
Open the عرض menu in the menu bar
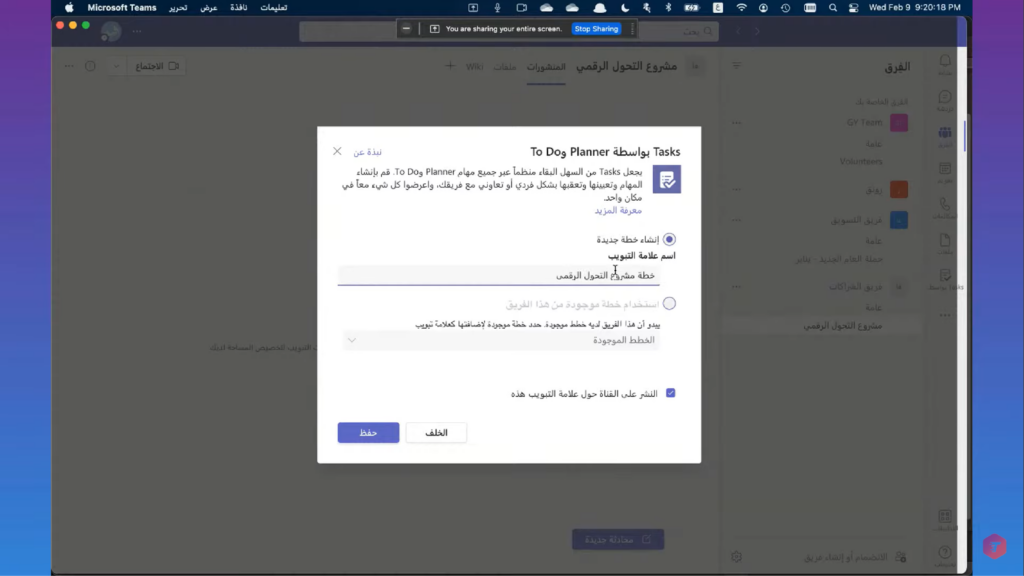tap(208, 8)
